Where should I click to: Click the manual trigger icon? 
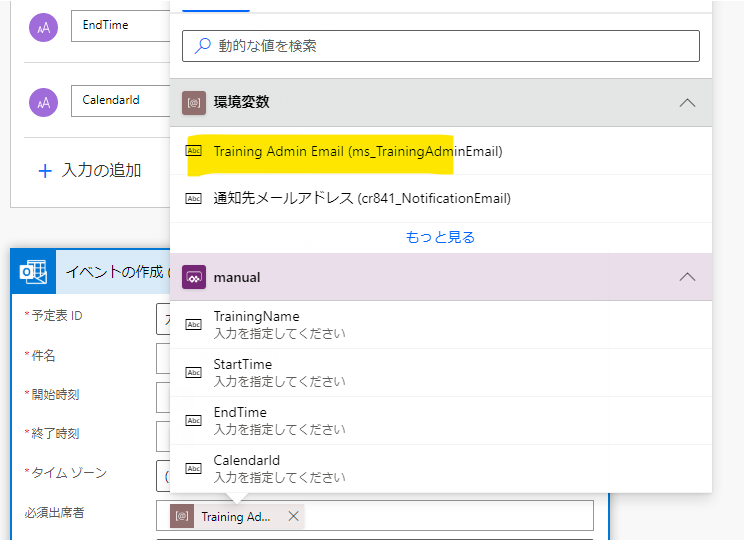pos(194,277)
